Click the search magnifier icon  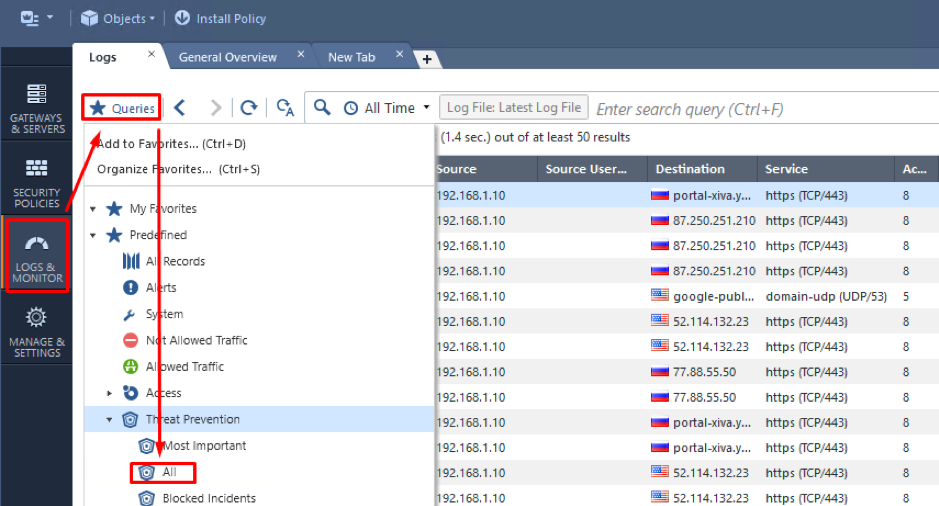pos(322,108)
